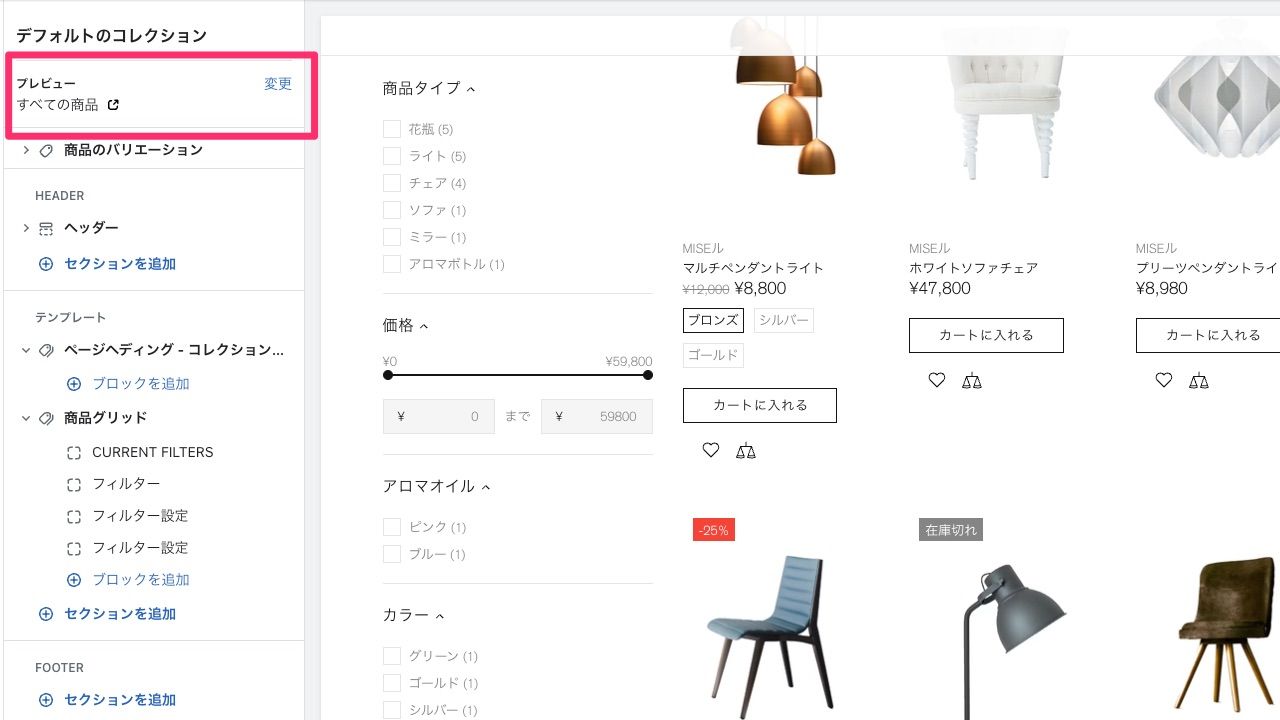Click block icon next to フィルター

point(74,484)
